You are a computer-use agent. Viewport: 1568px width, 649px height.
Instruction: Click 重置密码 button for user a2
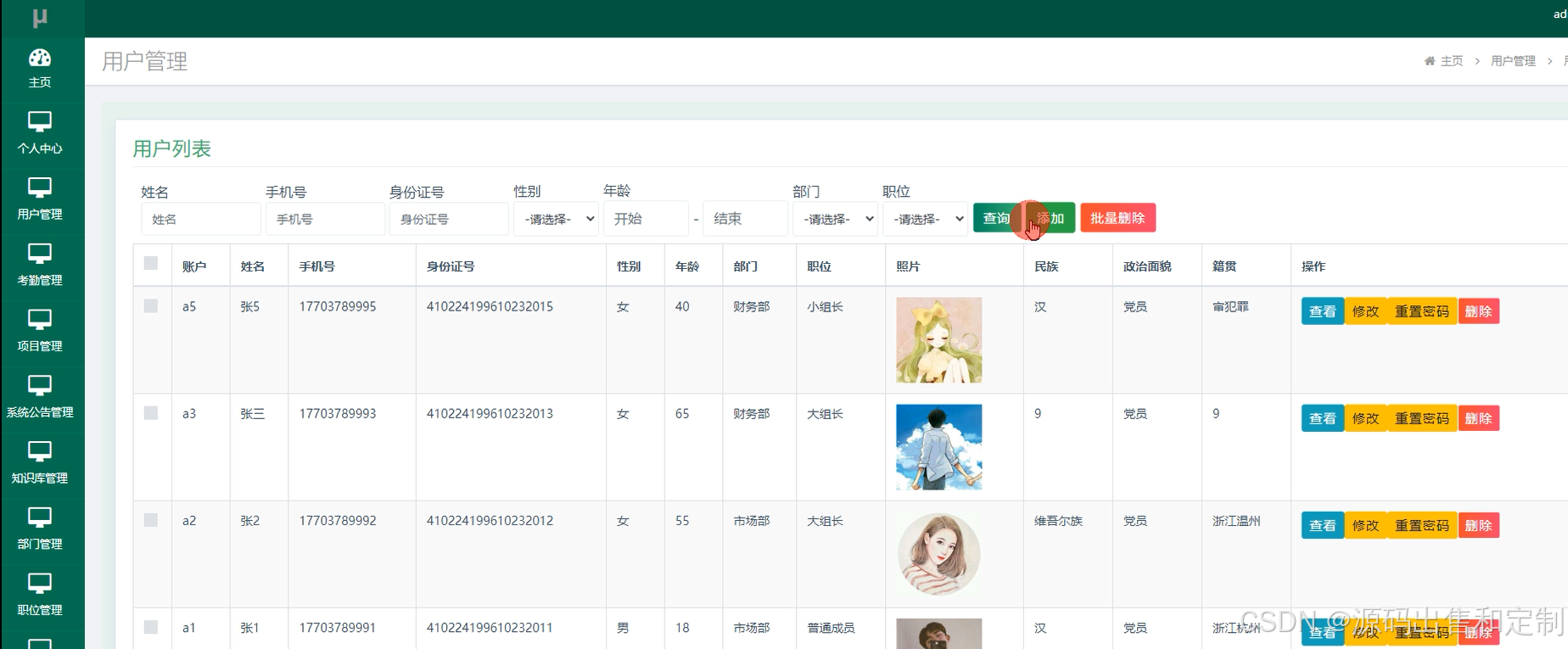pos(1422,525)
